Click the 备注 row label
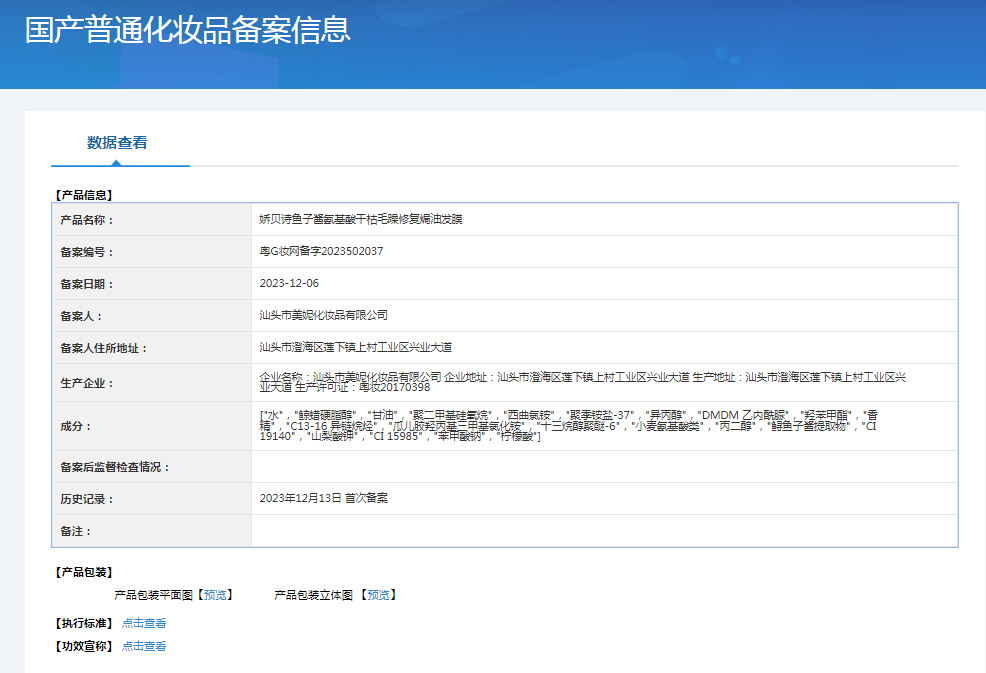The width and height of the screenshot is (986, 673). click(76, 531)
